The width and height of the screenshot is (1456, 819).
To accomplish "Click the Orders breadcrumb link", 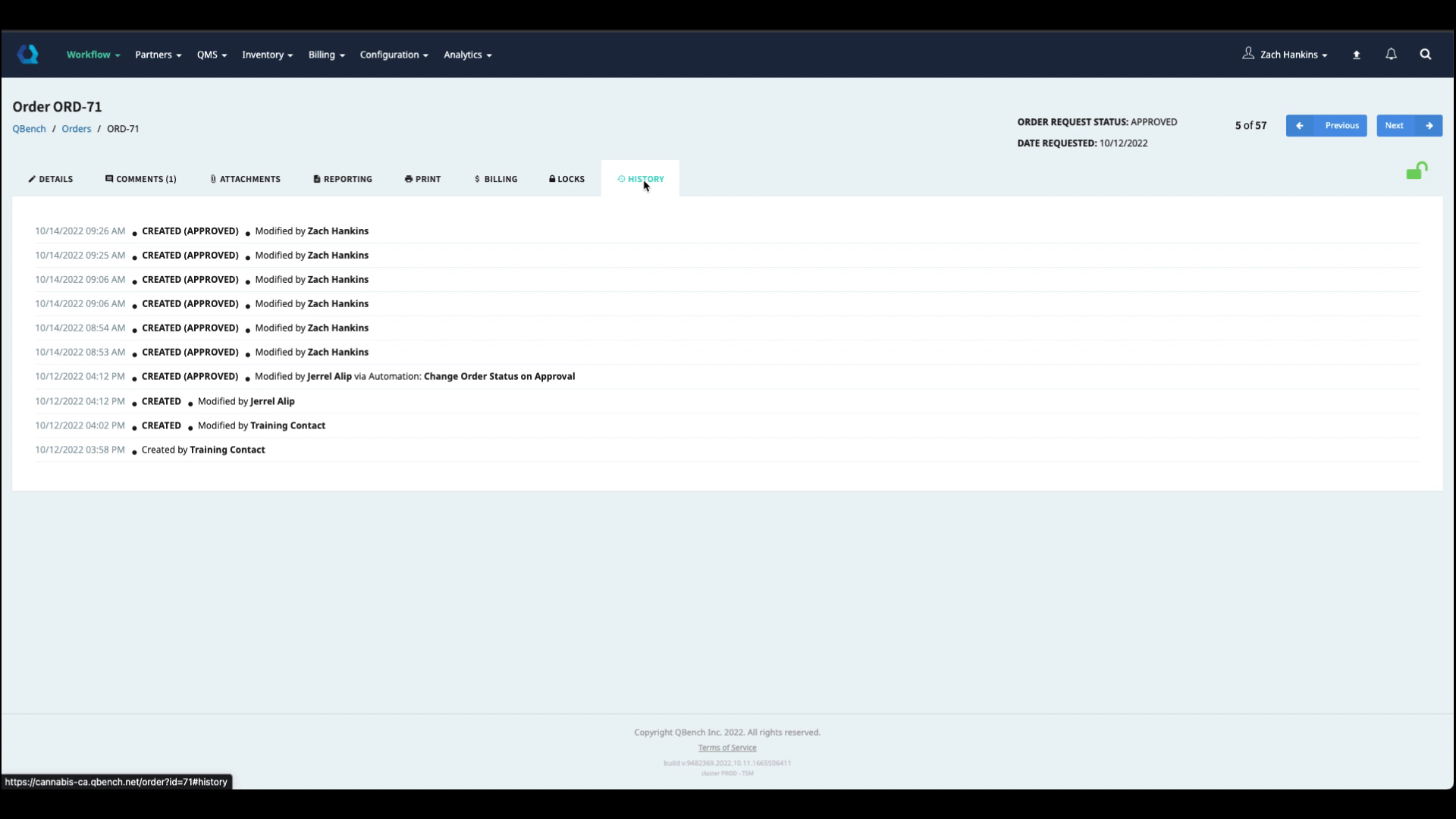I will 76,129.
